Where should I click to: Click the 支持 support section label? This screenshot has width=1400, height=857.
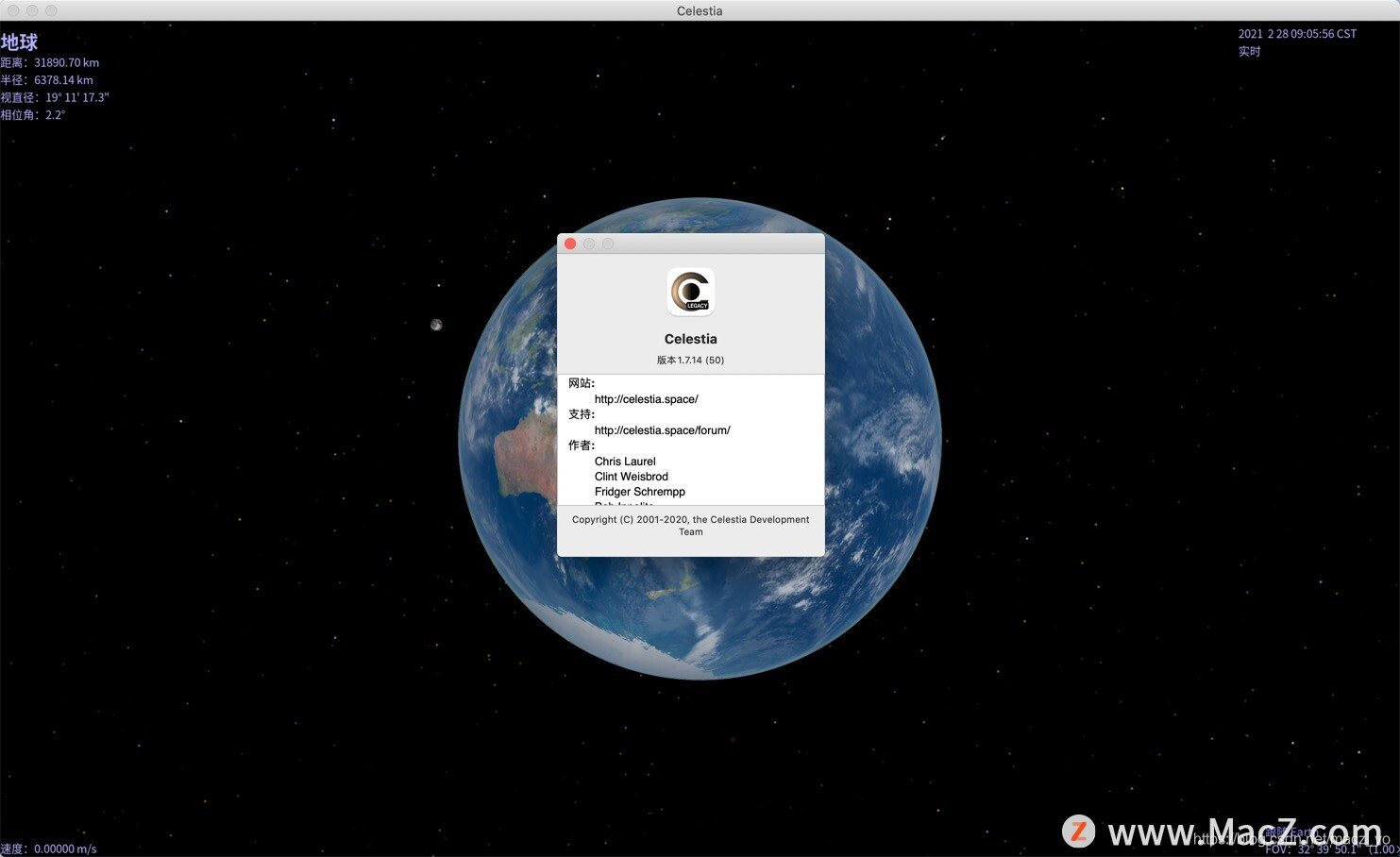[x=582, y=414]
